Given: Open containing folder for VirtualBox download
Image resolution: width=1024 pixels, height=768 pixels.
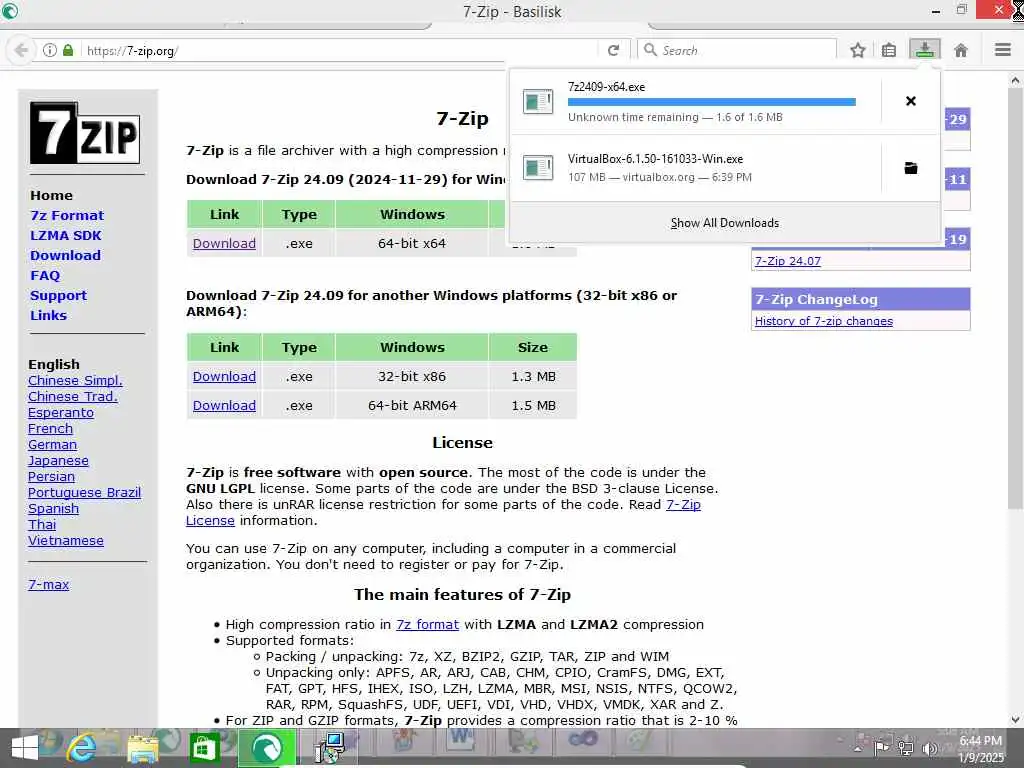Looking at the screenshot, I should 910,168.
